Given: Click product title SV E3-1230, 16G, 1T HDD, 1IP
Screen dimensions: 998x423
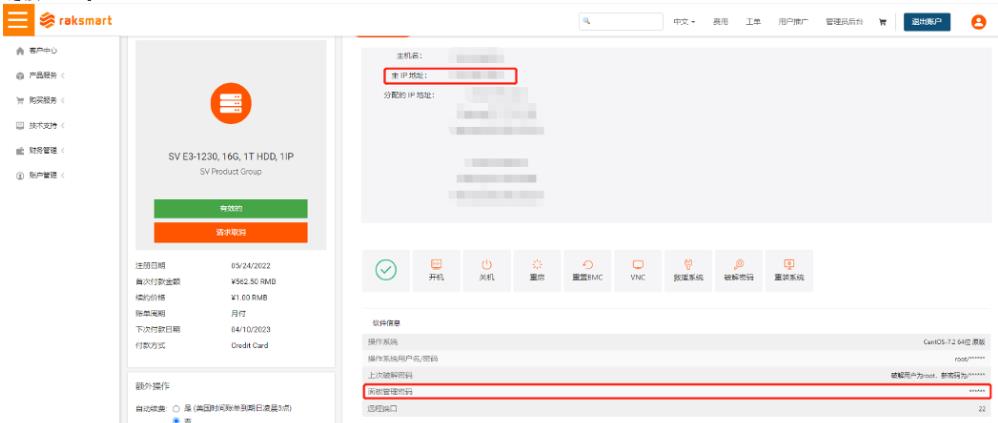Looking at the screenshot, I should coord(231,156).
